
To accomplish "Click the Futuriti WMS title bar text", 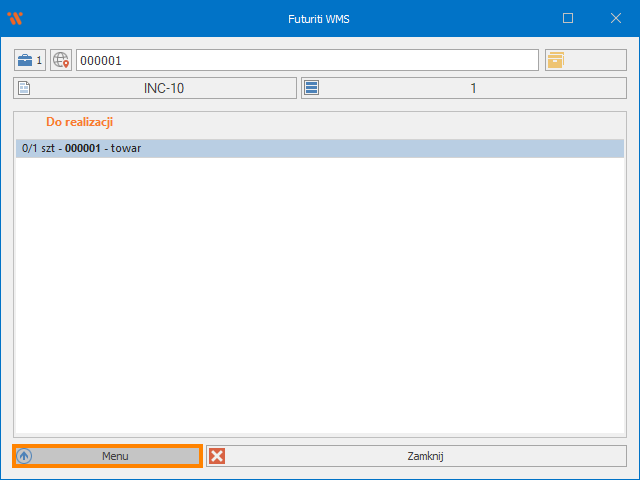I will pyautogui.click(x=319, y=18).
